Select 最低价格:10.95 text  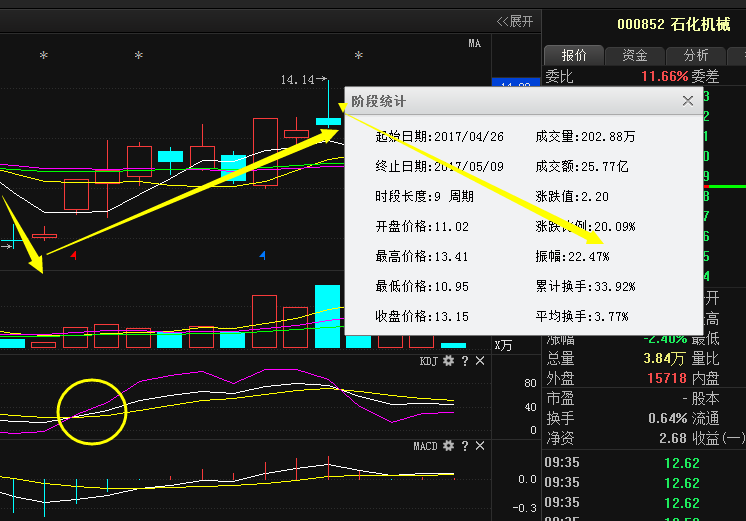pyautogui.click(x=422, y=287)
